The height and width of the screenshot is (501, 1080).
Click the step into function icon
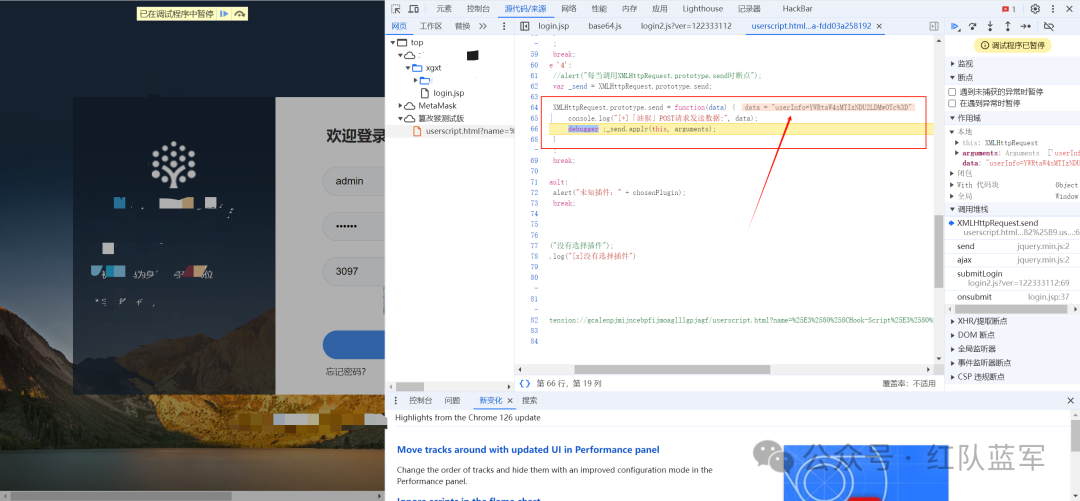point(990,26)
